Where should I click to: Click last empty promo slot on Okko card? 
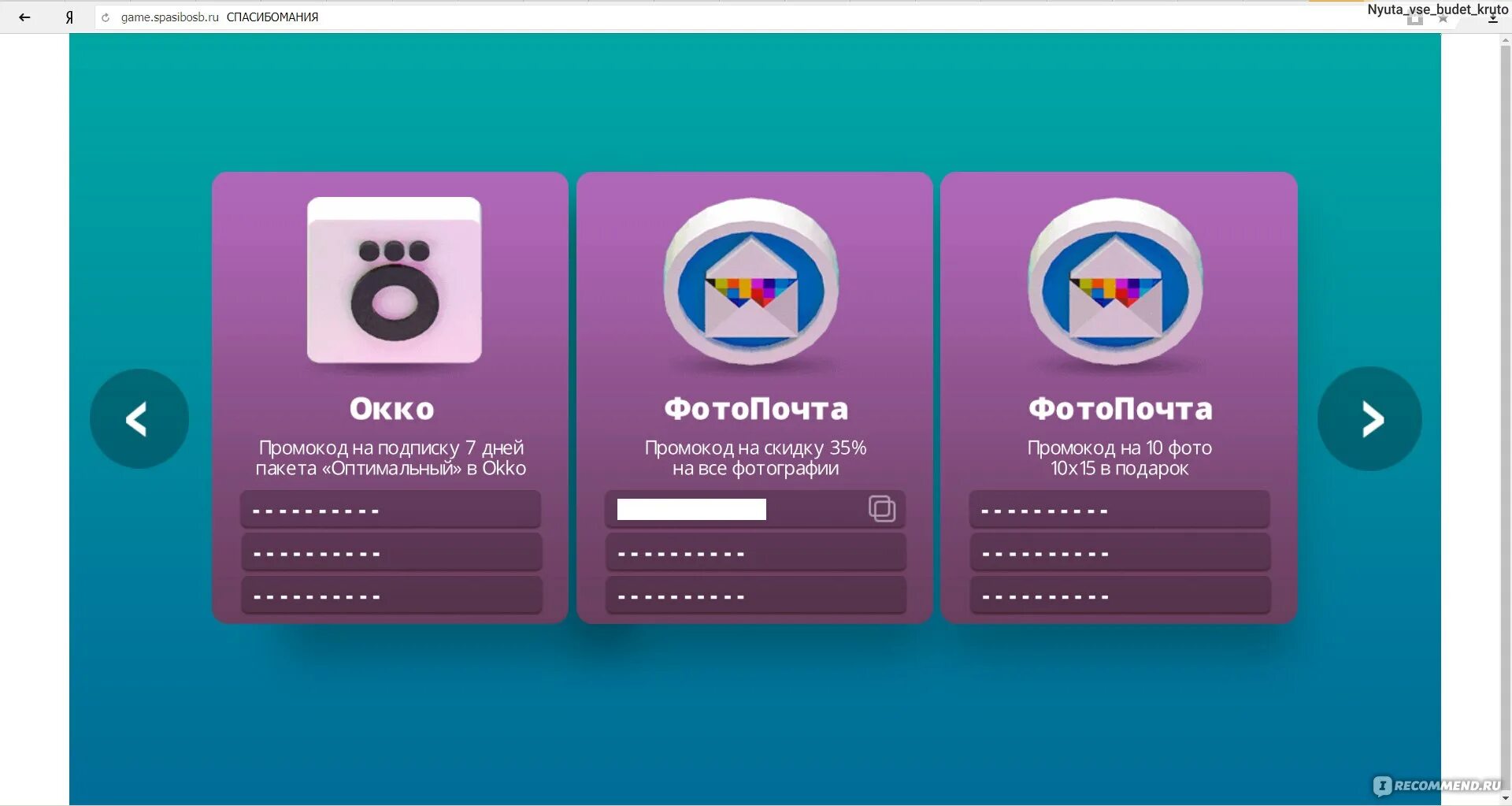pyautogui.click(x=391, y=595)
